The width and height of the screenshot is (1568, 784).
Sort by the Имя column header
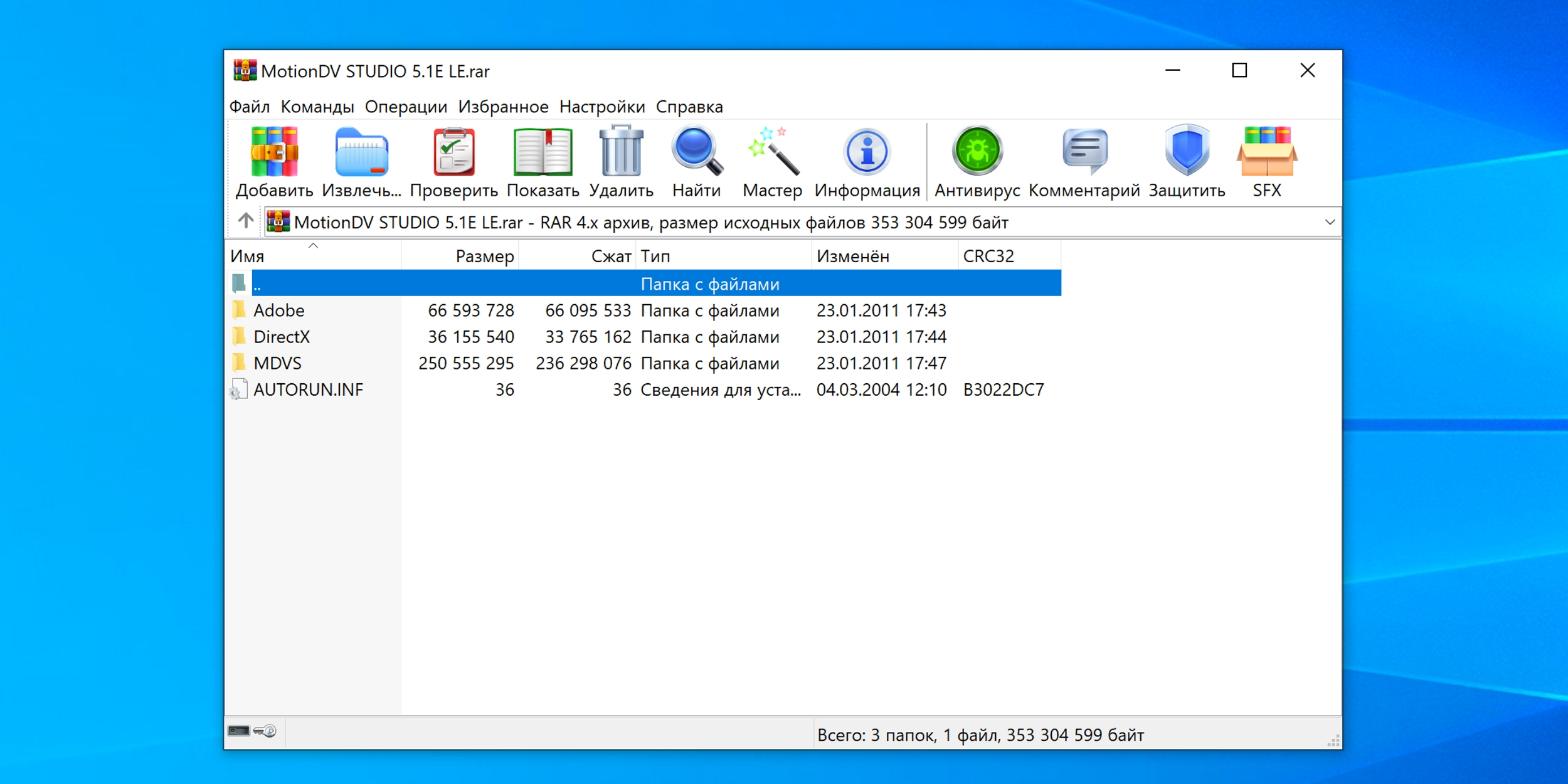coord(247,255)
